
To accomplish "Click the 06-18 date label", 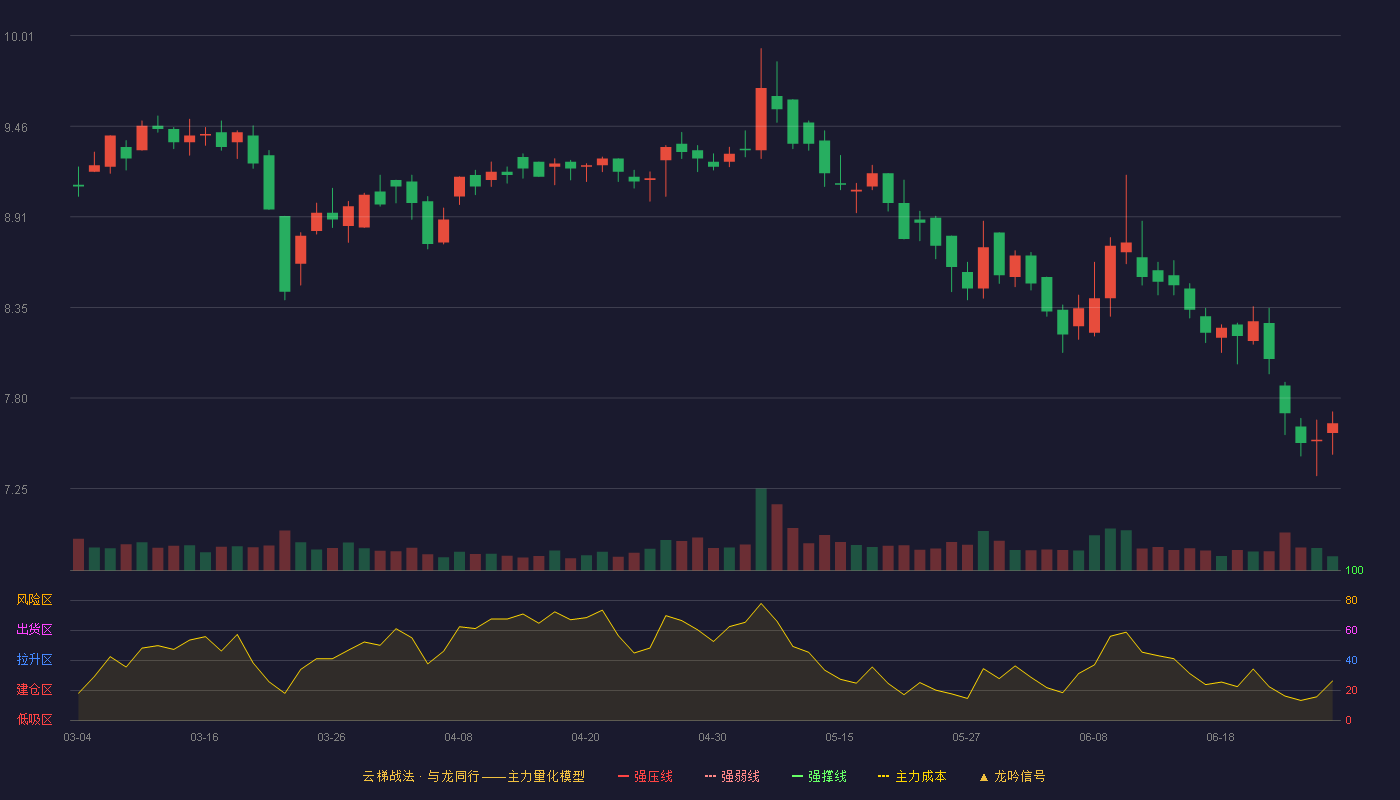I will [x=1220, y=737].
